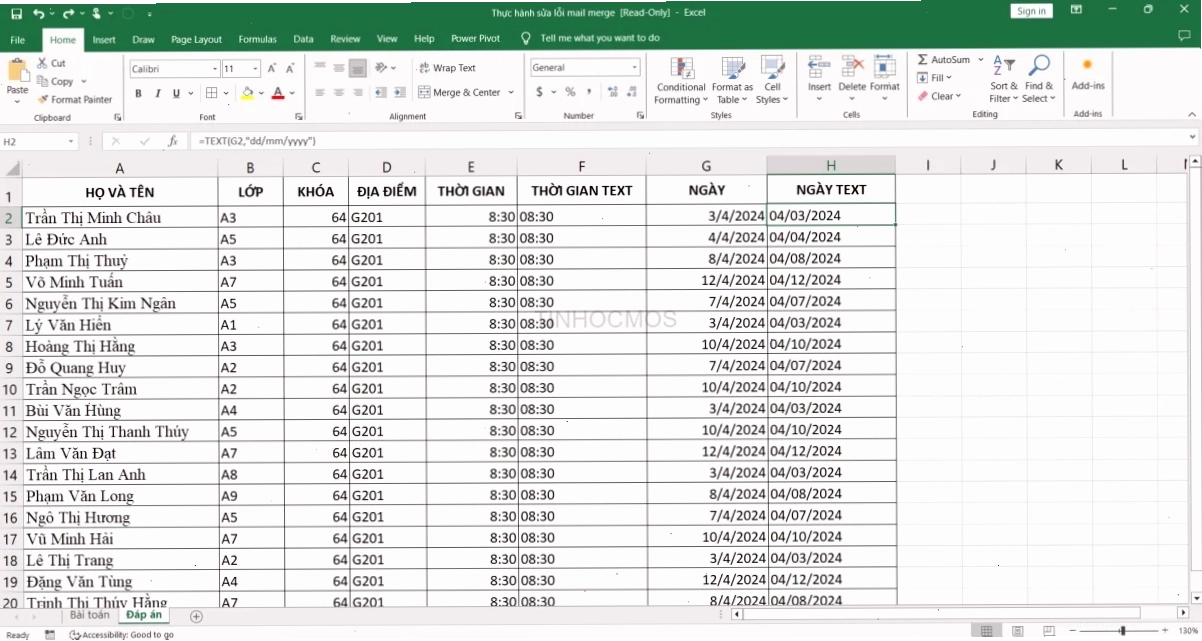Open Find & Select menu
Image resolution: width=1202 pixels, height=641 pixels.
point(1039,79)
